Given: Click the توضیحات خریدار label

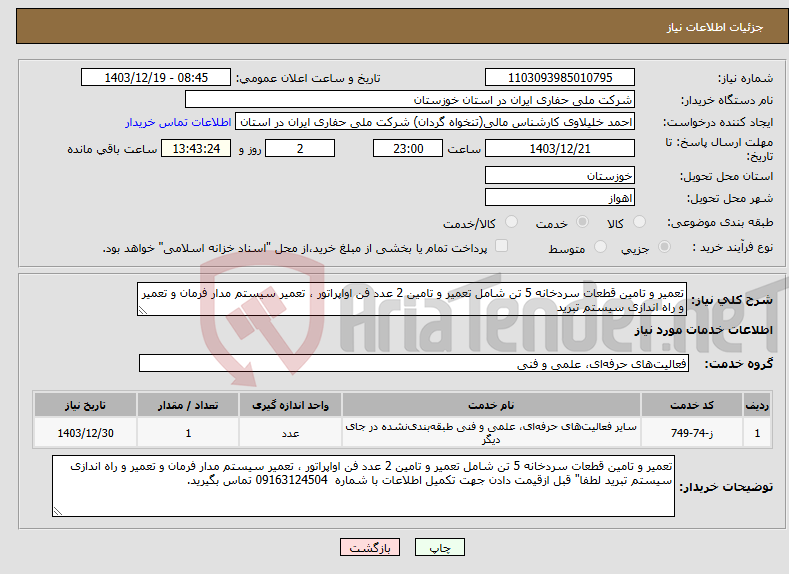Looking at the screenshot, I should pos(726,487).
